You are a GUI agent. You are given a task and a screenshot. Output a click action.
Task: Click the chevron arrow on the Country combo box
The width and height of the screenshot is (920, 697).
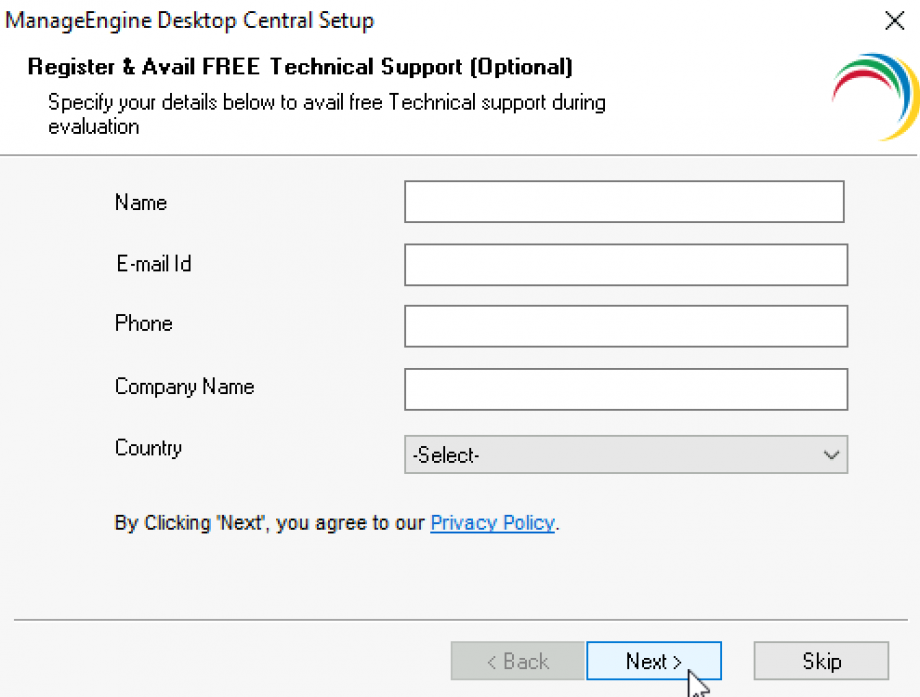point(831,455)
